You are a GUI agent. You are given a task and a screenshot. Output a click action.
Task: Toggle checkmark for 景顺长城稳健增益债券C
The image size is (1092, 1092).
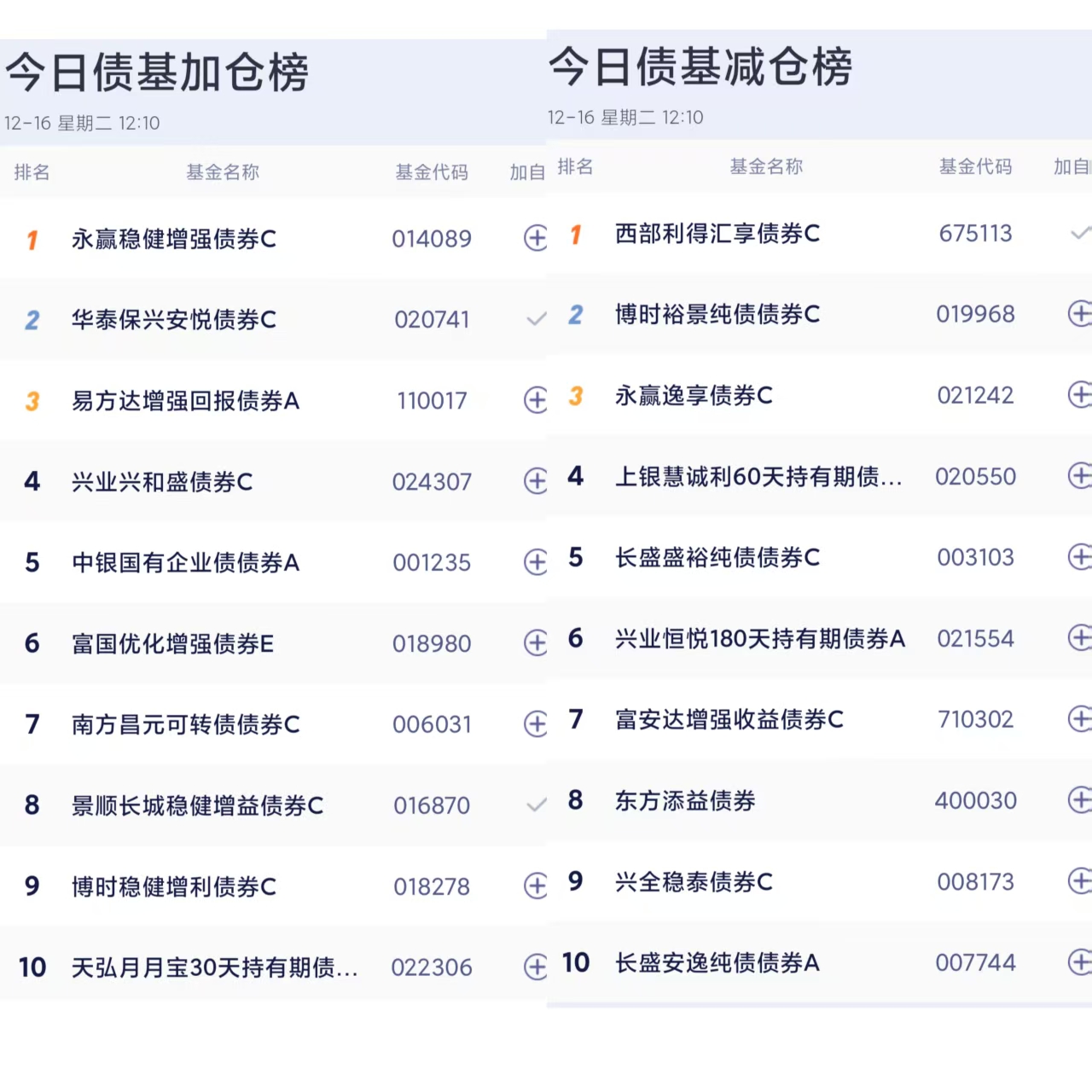[x=536, y=805]
